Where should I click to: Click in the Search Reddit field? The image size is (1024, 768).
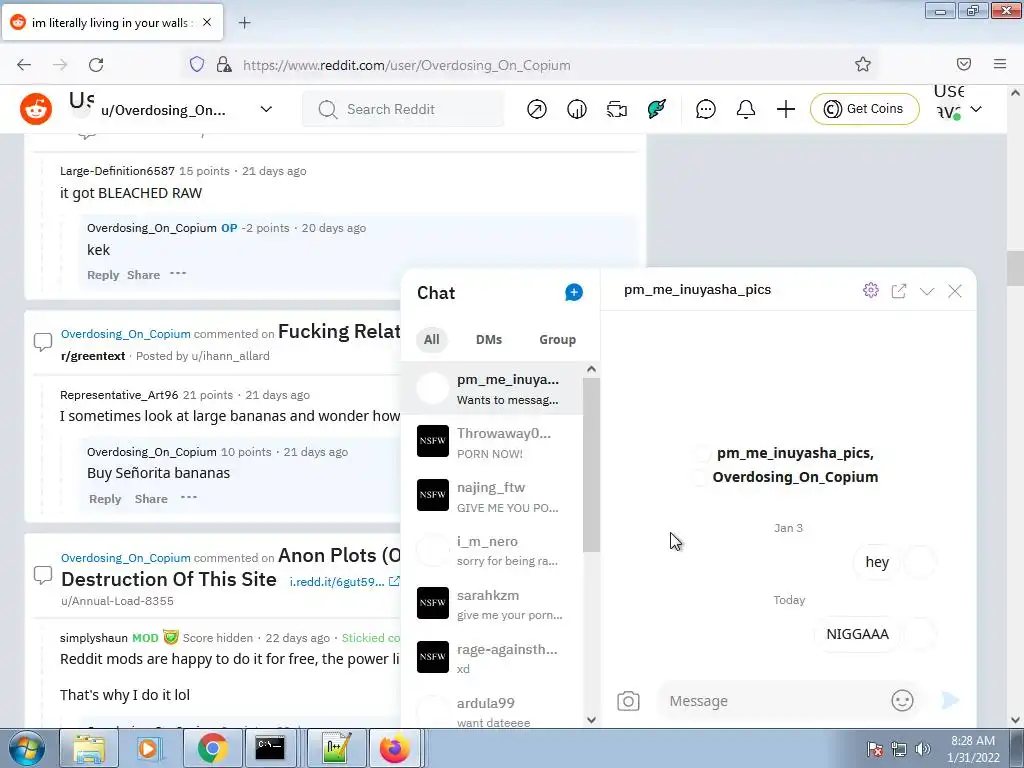(x=403, y=109)
